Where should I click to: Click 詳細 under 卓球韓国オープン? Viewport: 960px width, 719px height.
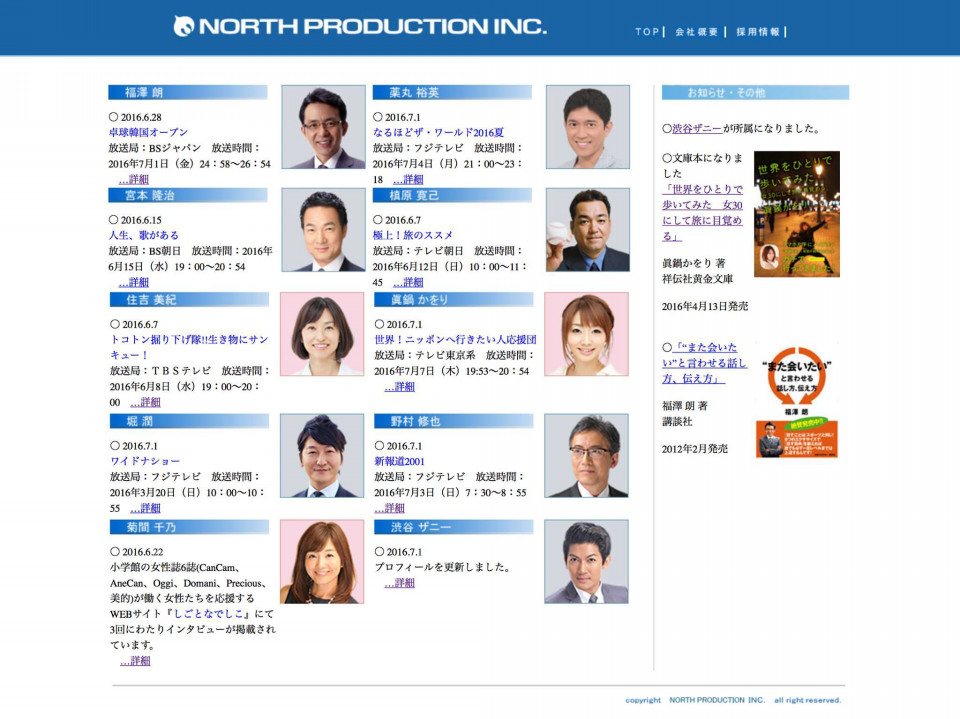coord(134,179)
